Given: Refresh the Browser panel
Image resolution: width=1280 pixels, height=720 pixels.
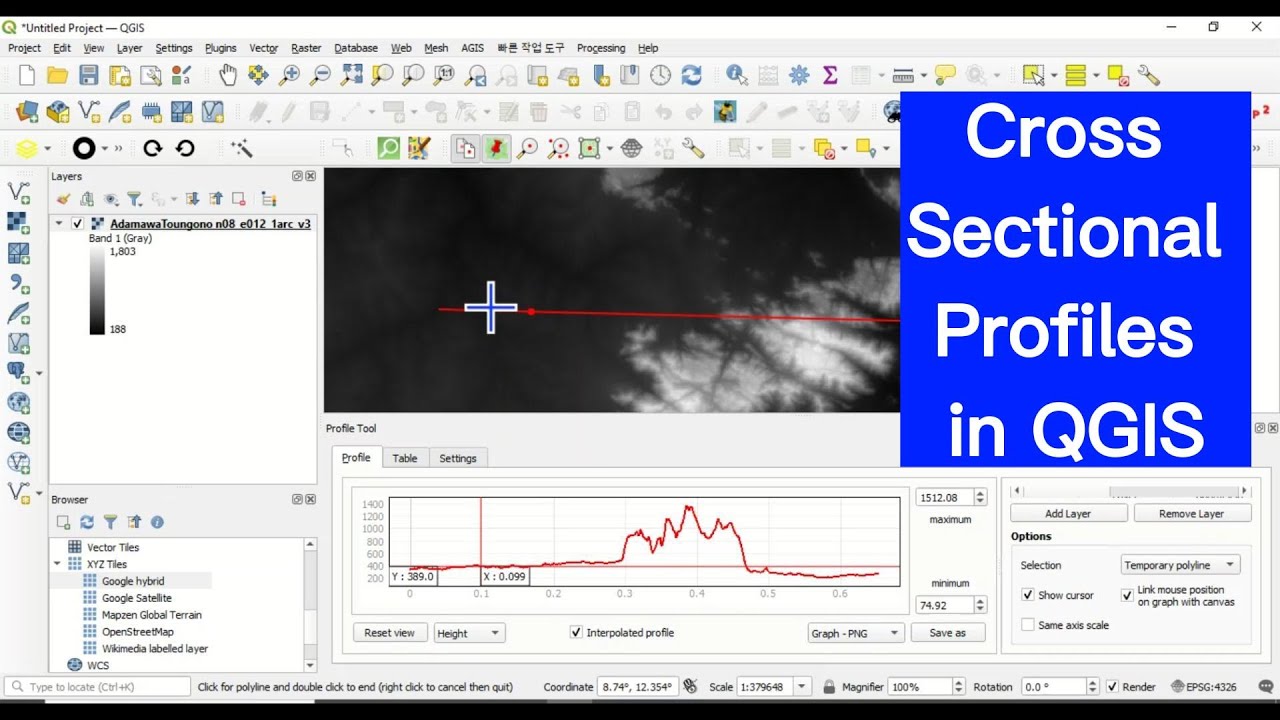Looking at the screenshot, I should 87,522.
